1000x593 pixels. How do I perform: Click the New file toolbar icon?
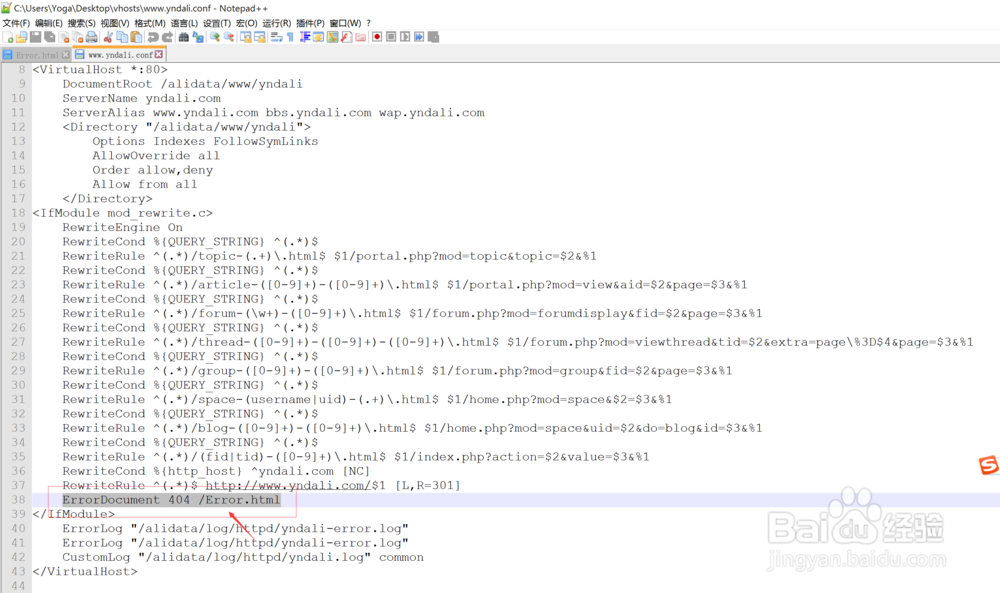[8, 37]
